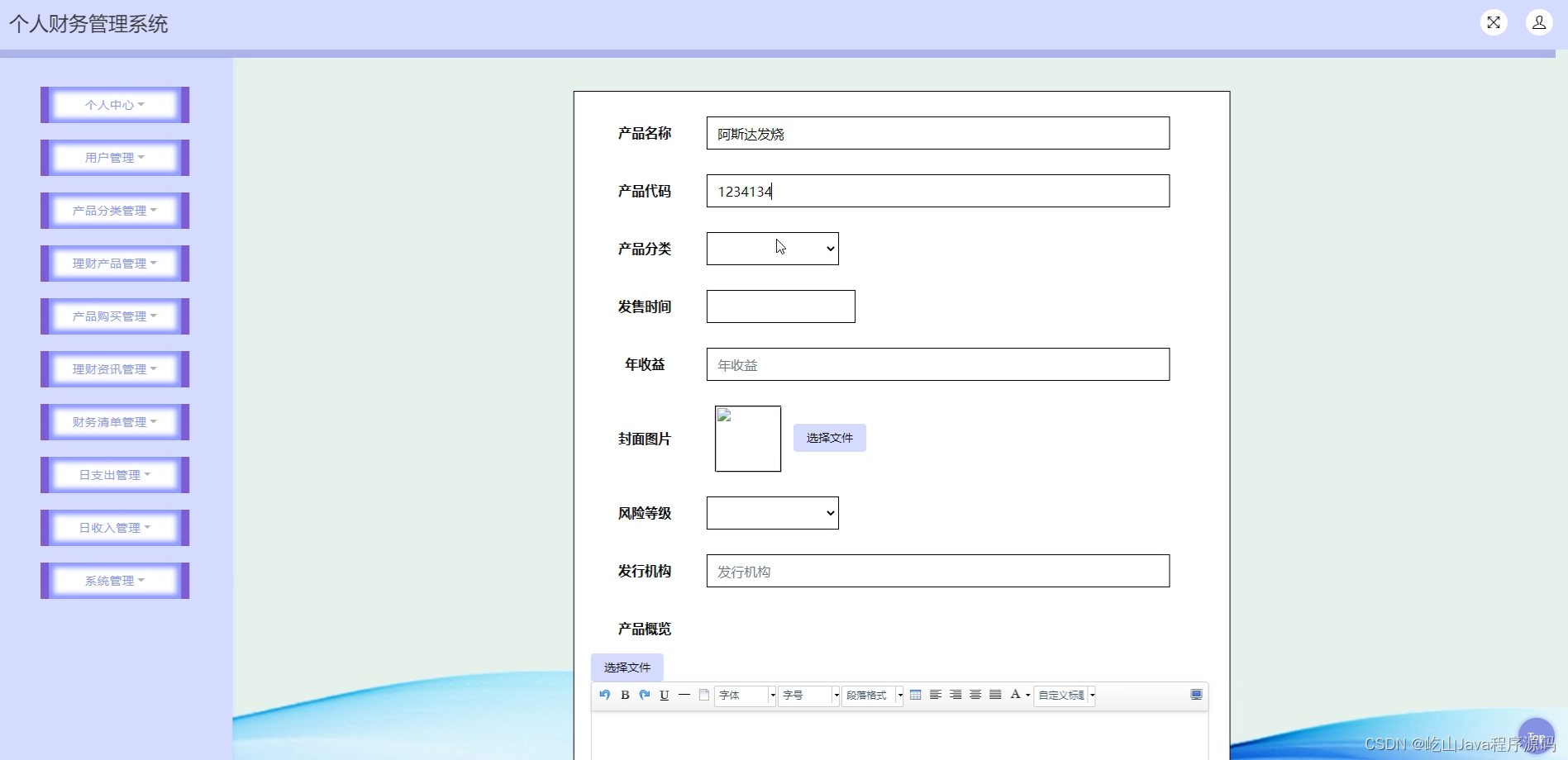Expand the 系统管理 sidebar menu
1568x760 pixels.
(x=114, y=580)
